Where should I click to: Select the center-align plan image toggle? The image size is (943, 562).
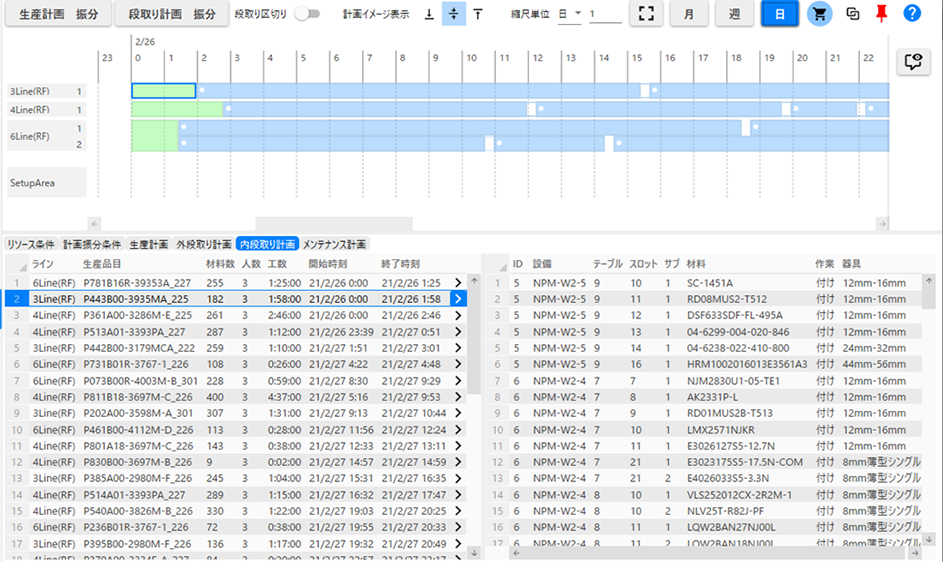tap(453, 14)
